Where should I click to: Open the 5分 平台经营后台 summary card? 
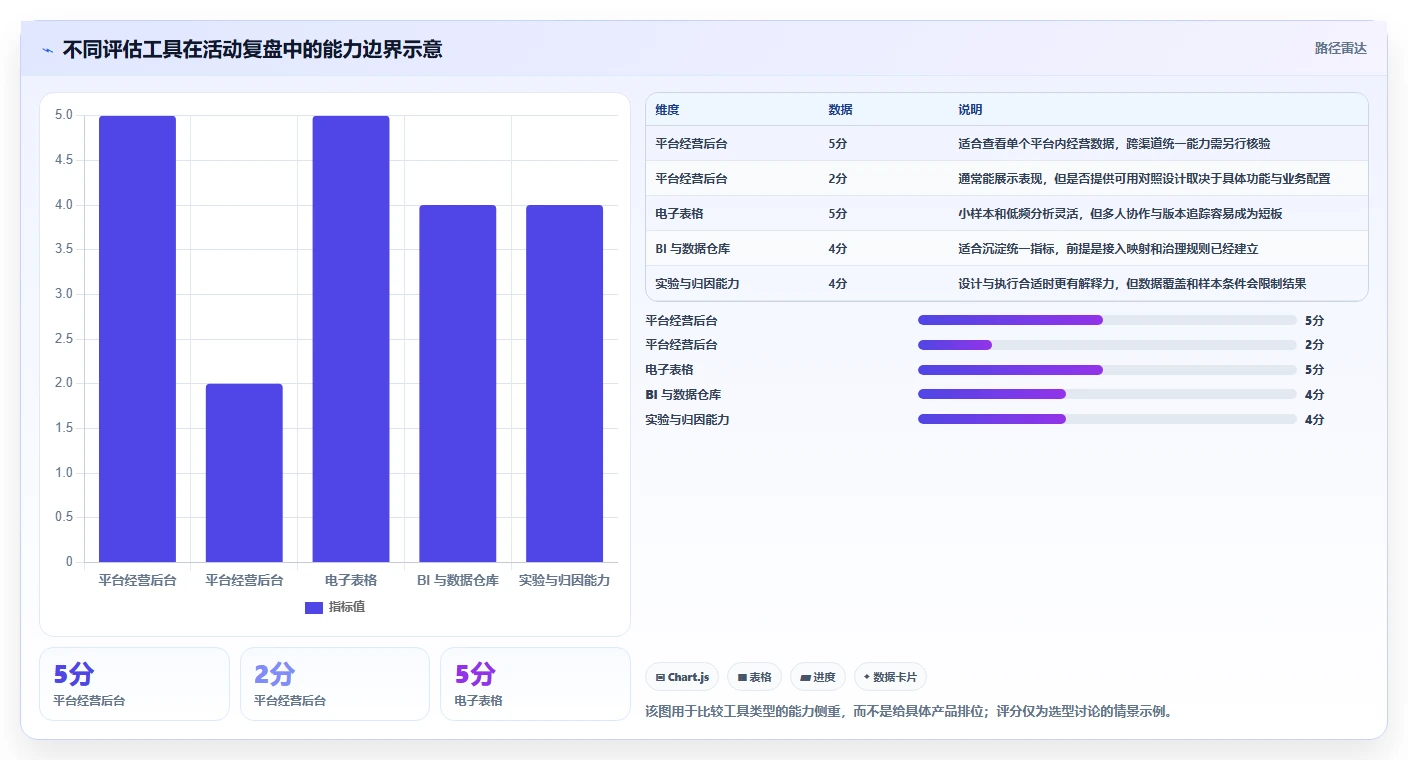134,684
